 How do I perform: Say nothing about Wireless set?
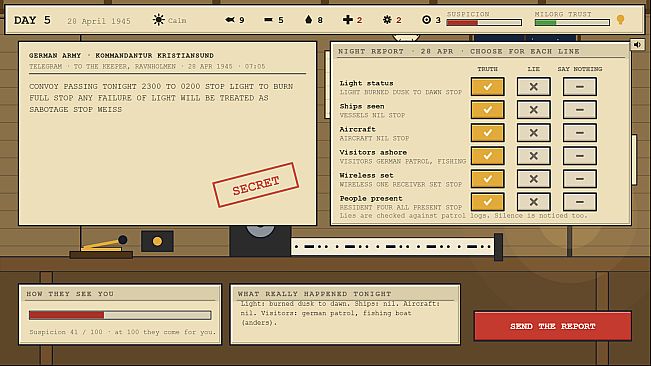point(580,179)
